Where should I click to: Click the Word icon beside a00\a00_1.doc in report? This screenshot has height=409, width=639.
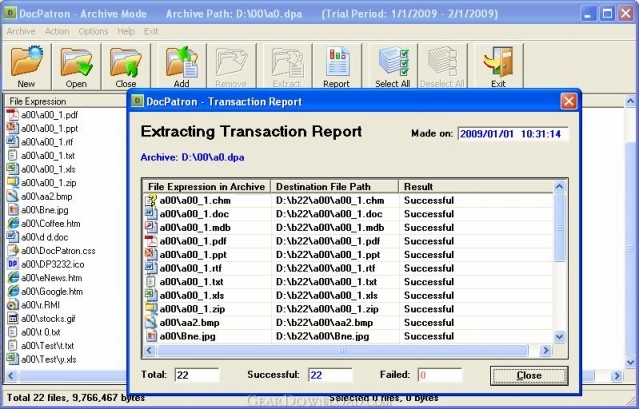tap(151, 214)
